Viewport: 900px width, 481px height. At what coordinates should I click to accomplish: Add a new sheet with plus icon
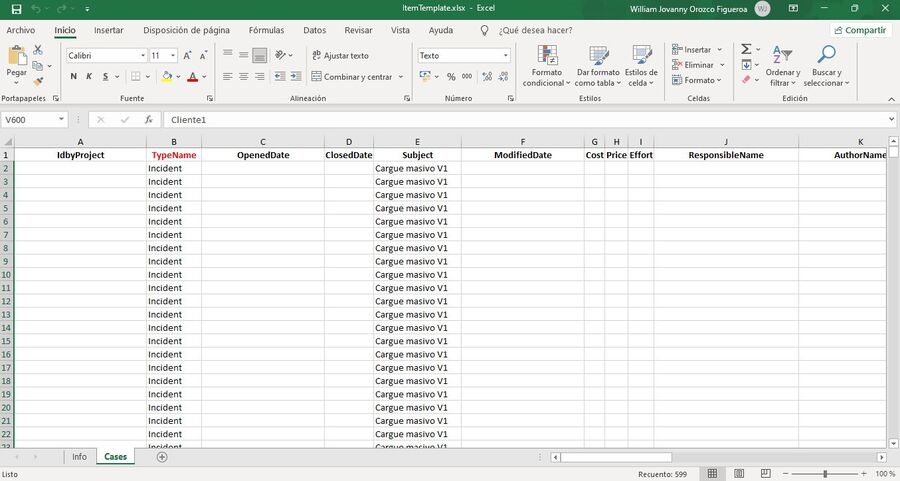[x=162, y=457]
